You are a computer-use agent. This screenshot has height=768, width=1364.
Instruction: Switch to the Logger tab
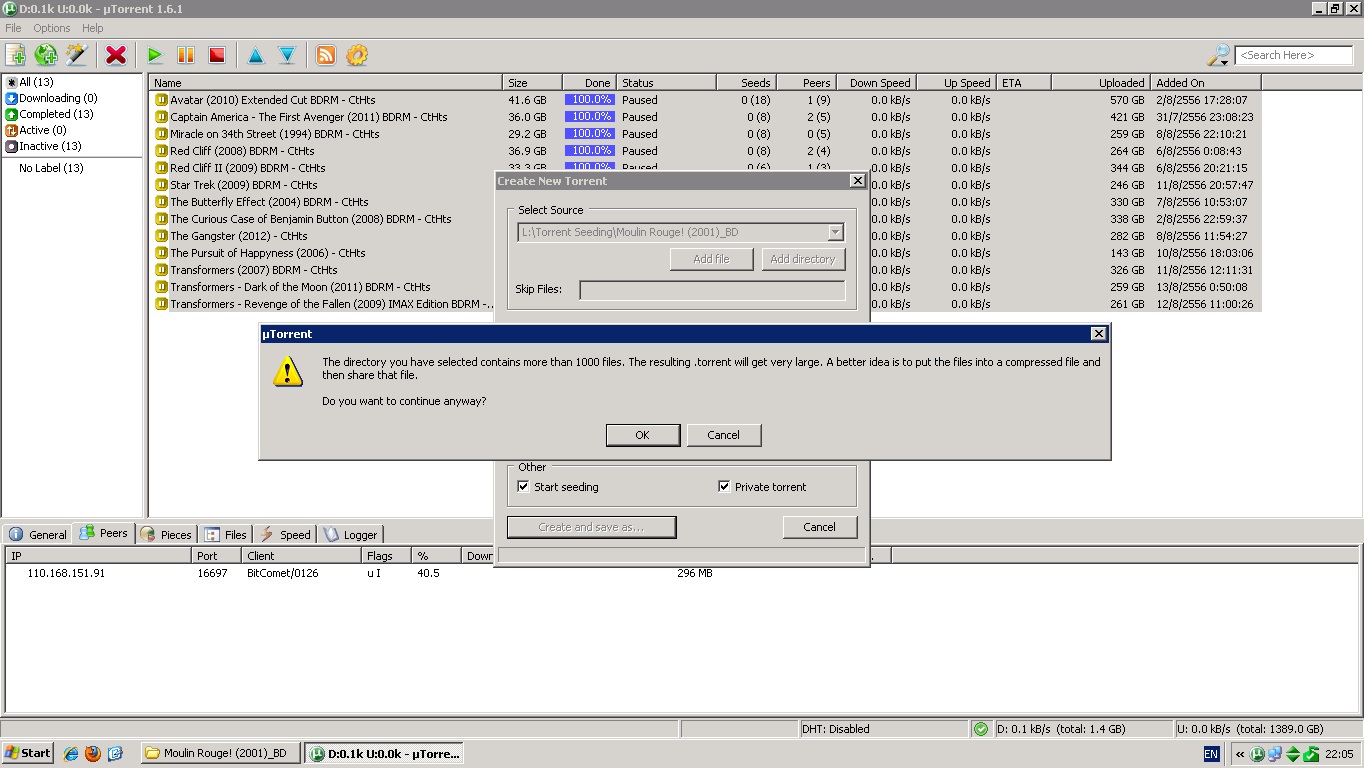[350, 535]
